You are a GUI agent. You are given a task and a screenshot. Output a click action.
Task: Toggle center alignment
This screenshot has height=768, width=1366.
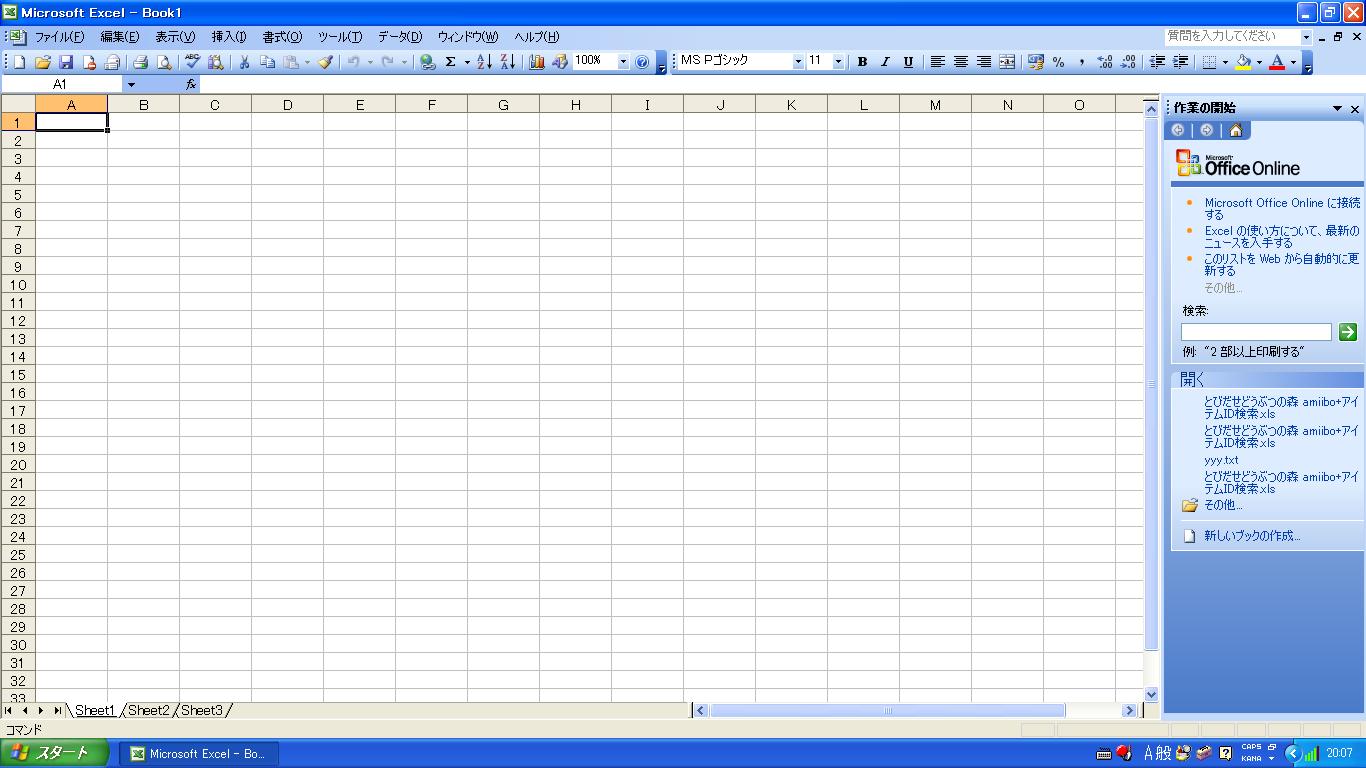click(960, 62)
